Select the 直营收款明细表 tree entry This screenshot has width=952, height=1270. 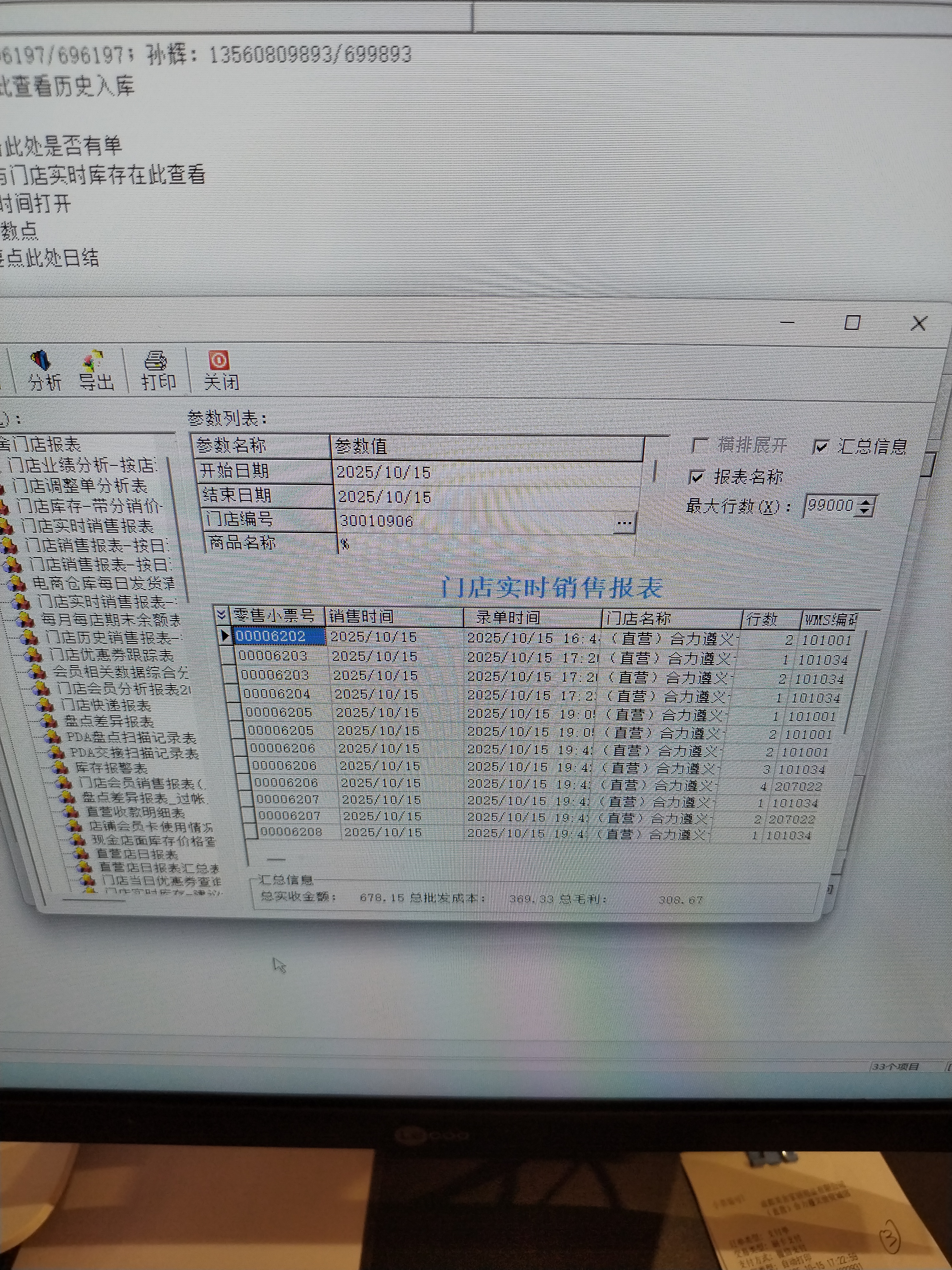point(135,812)
